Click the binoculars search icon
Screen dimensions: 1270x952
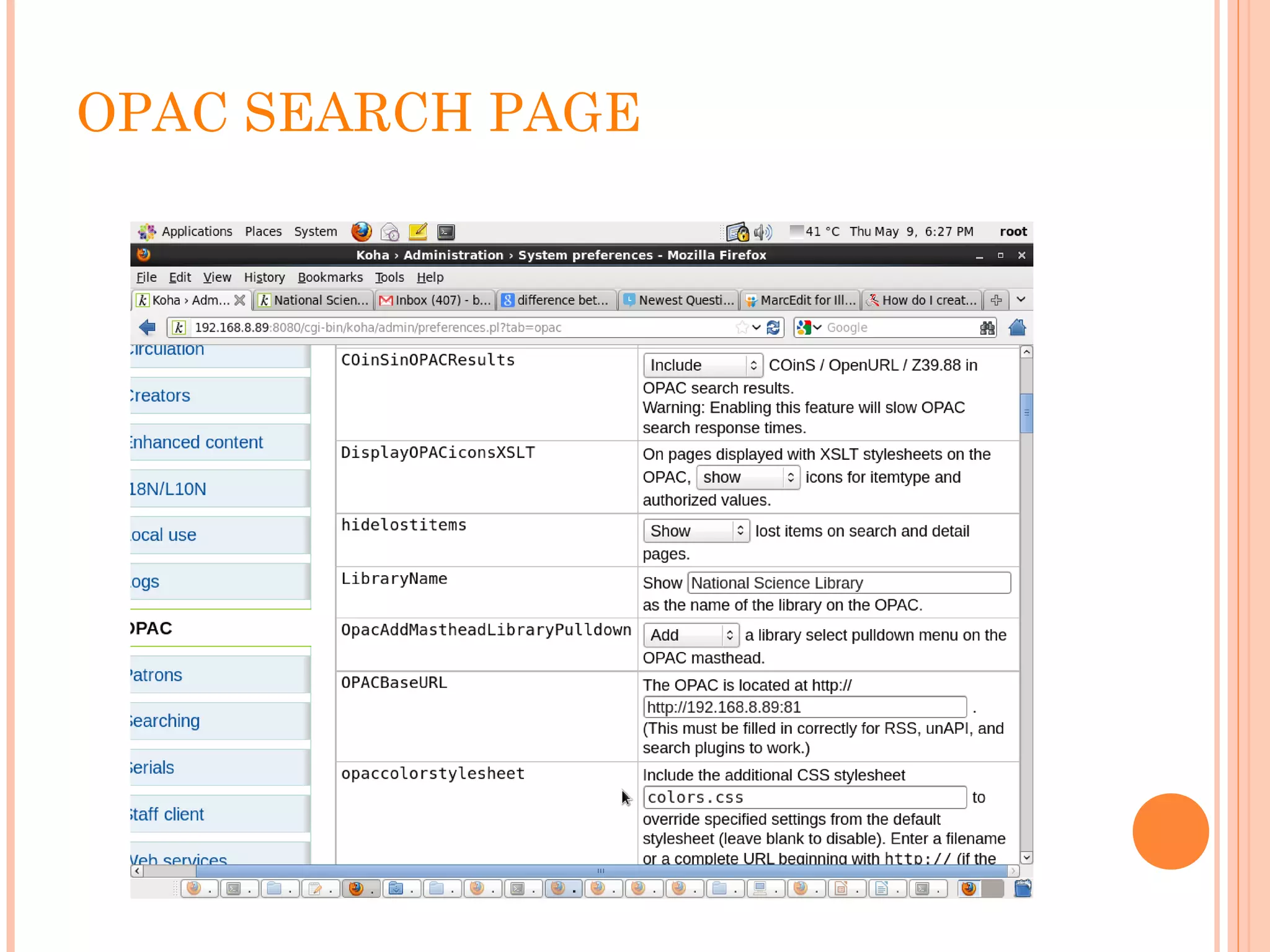click(987, 328)
